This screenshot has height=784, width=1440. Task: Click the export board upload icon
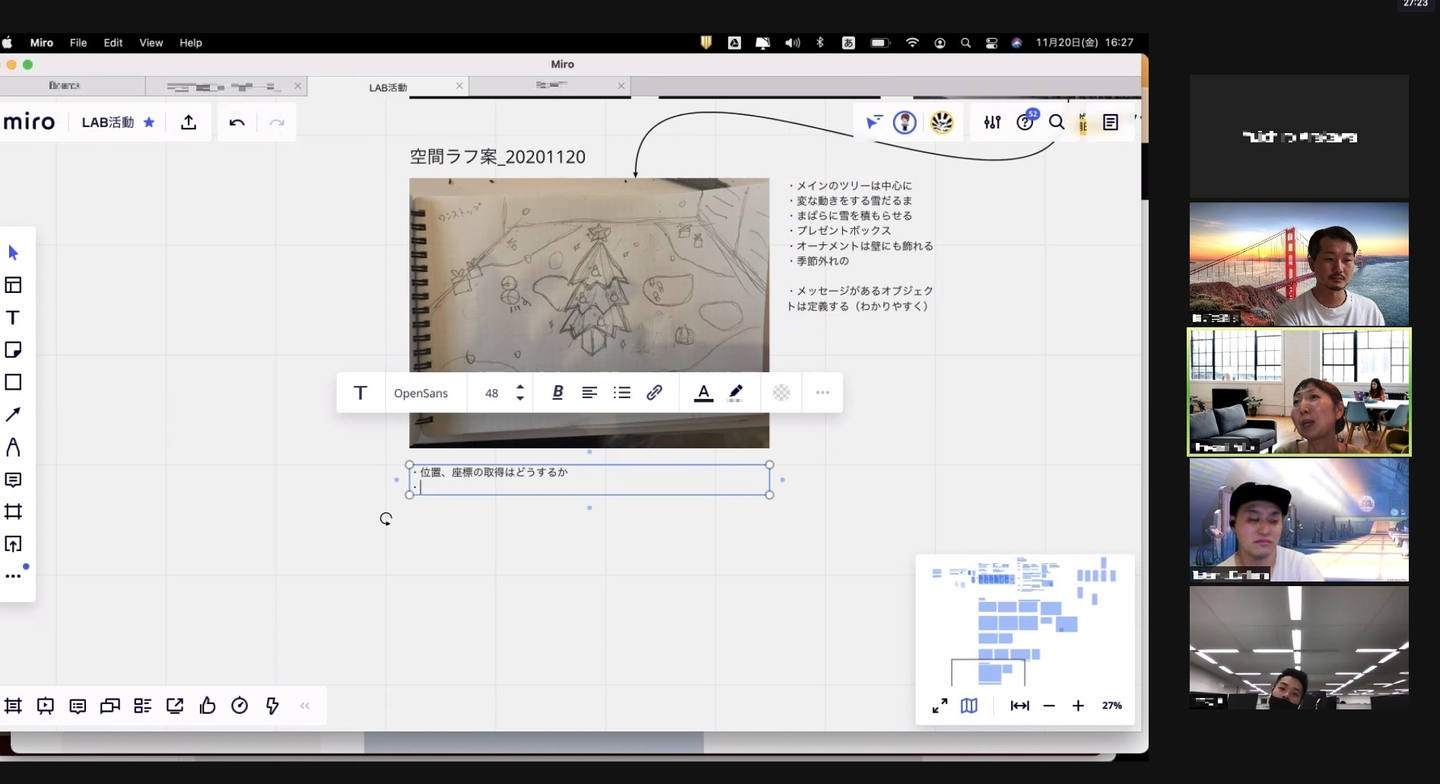188,122
